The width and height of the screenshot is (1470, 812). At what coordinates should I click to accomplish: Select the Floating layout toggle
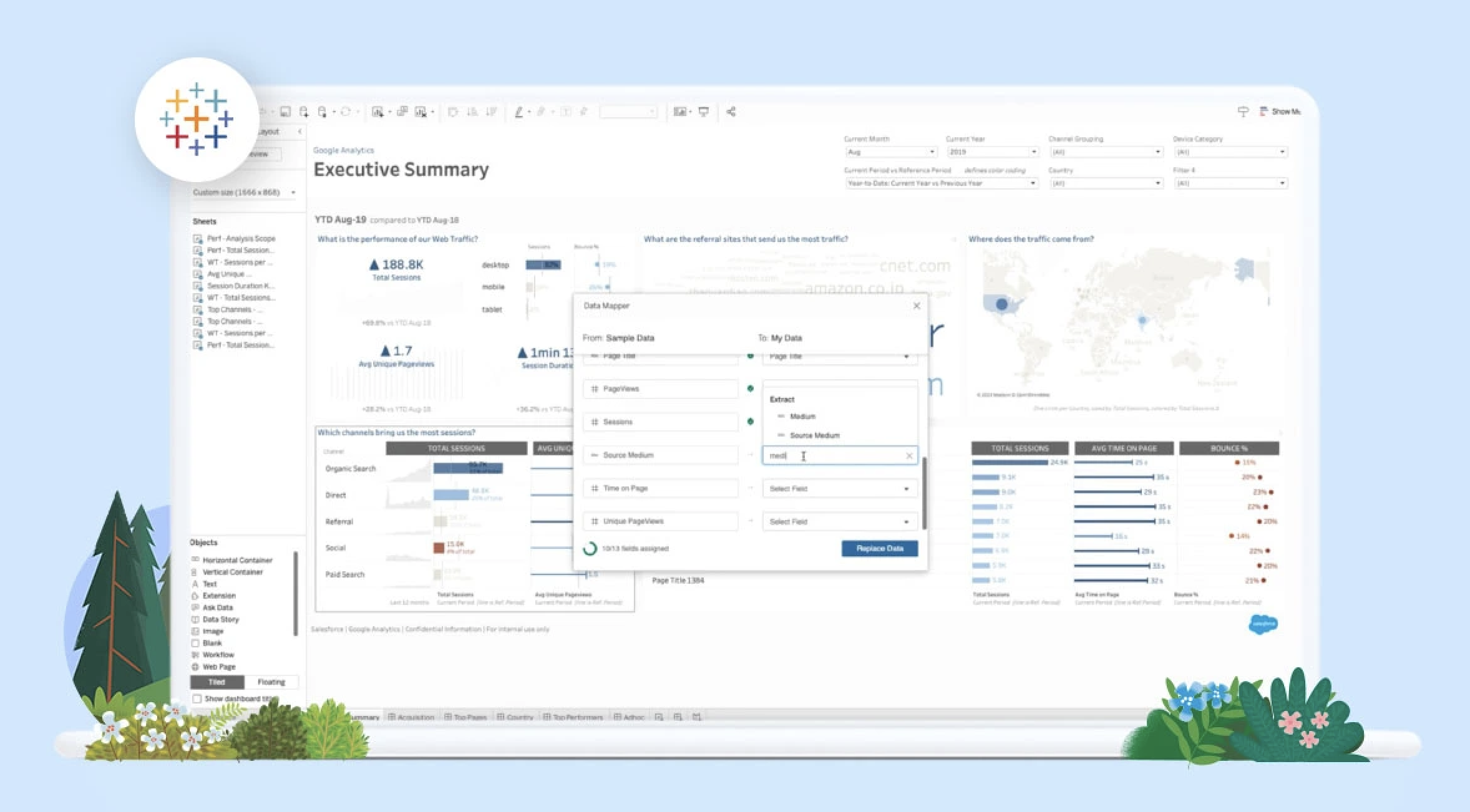coord(271,682)
